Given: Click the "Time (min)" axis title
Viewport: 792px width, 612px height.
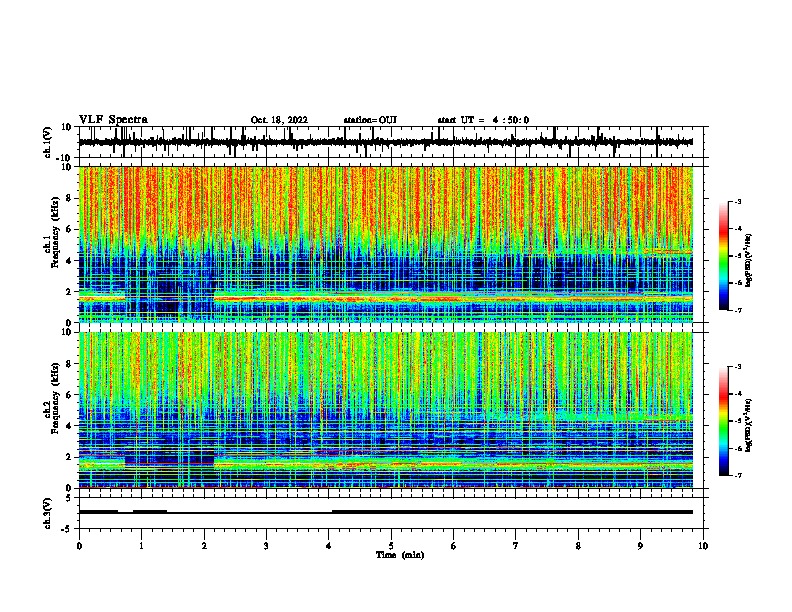Looking at the screenshot, I should 400,555.
